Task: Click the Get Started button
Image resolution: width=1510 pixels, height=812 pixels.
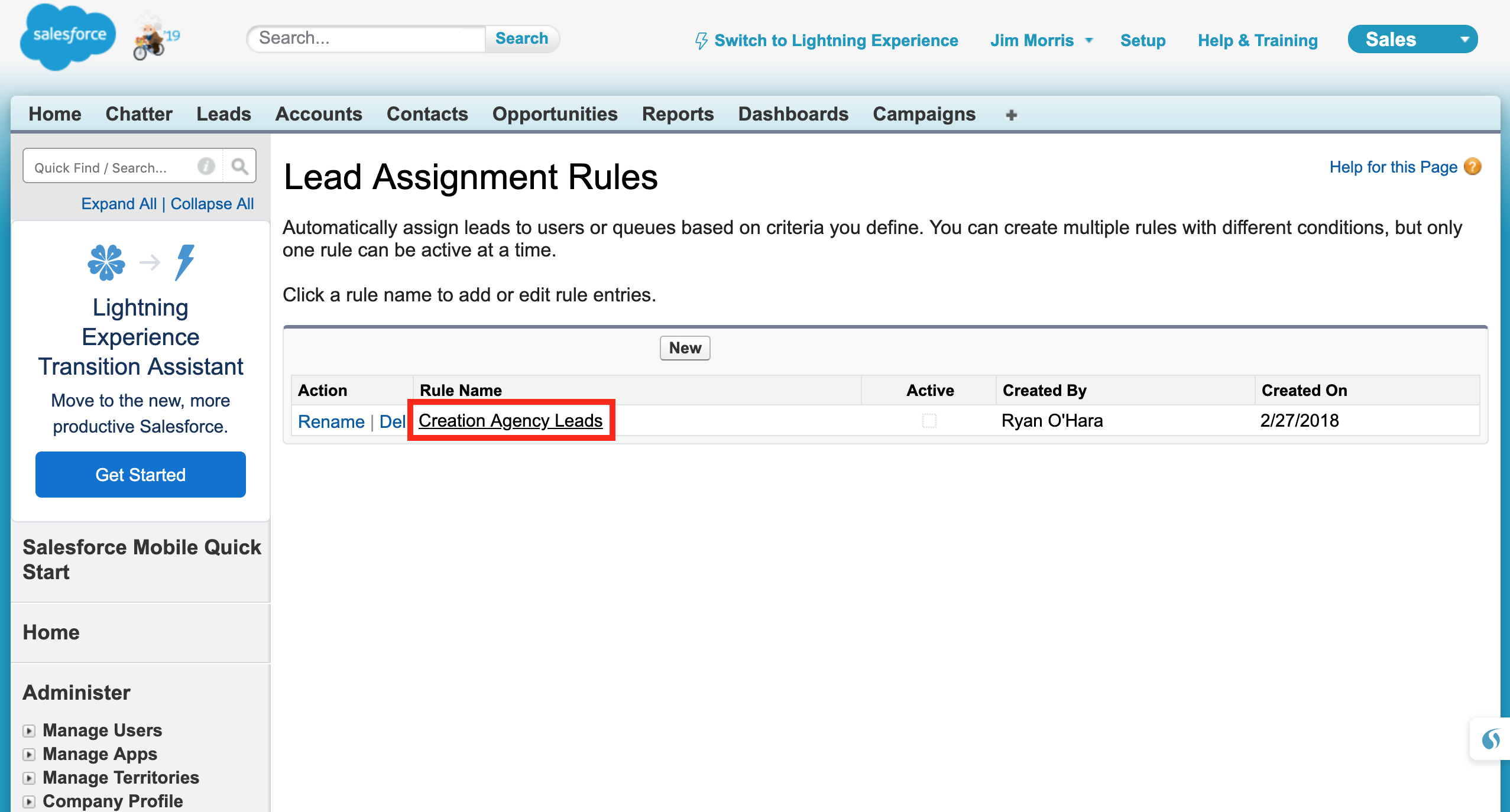Action: click(141, 475)
